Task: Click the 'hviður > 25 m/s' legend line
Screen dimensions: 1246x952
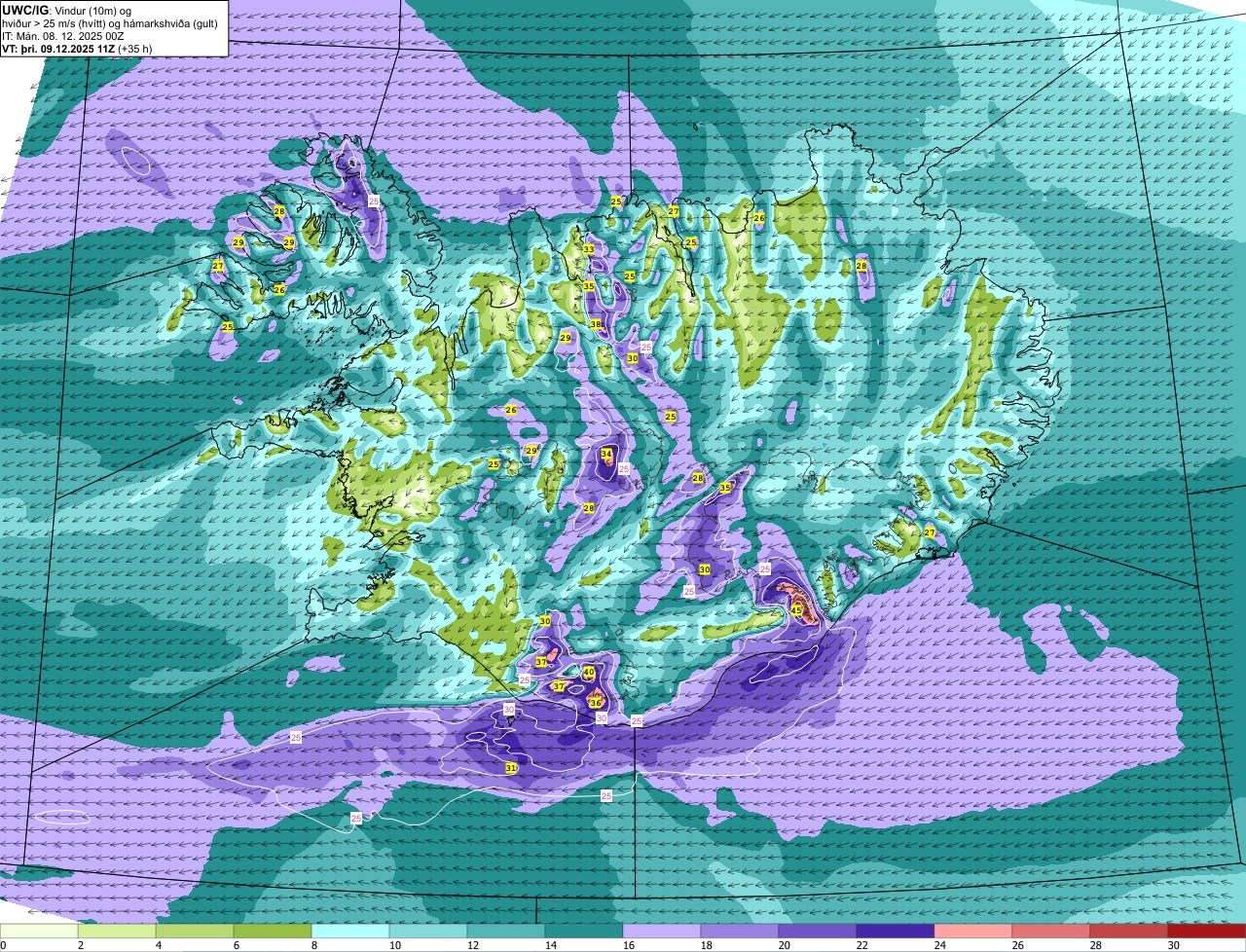Action: pyautogui.click(x=110, y=22)
